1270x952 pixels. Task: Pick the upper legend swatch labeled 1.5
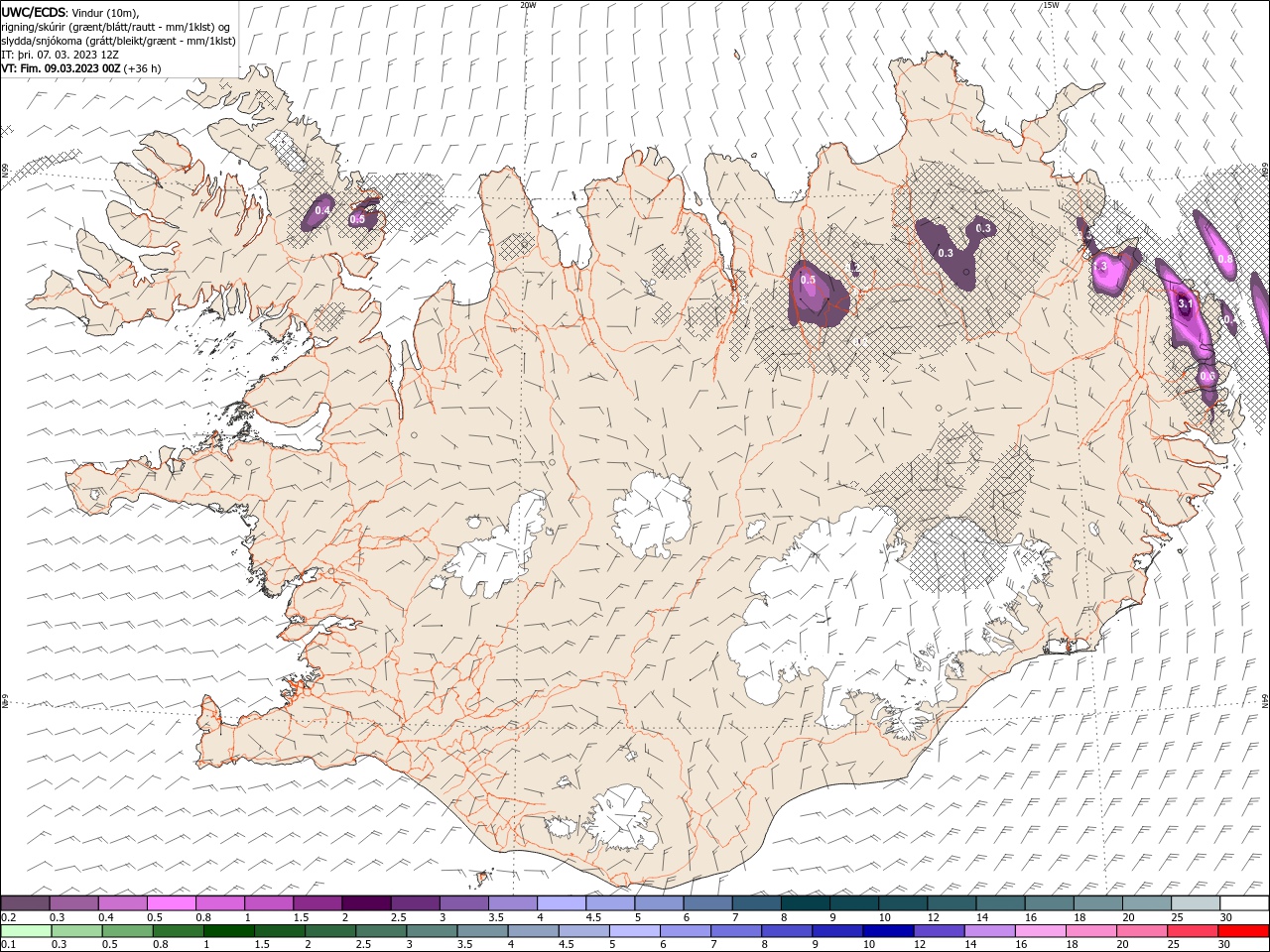click(x=317, y=902)
